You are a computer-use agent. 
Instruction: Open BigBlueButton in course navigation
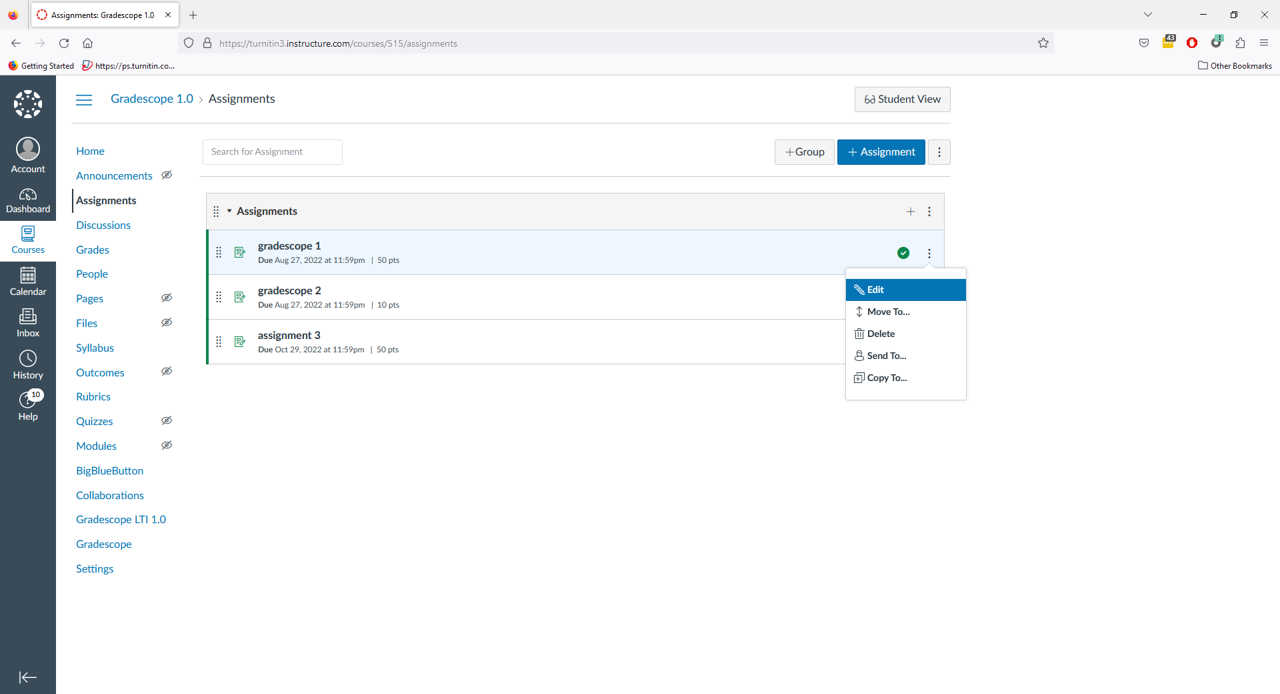(x=110, y=471)
